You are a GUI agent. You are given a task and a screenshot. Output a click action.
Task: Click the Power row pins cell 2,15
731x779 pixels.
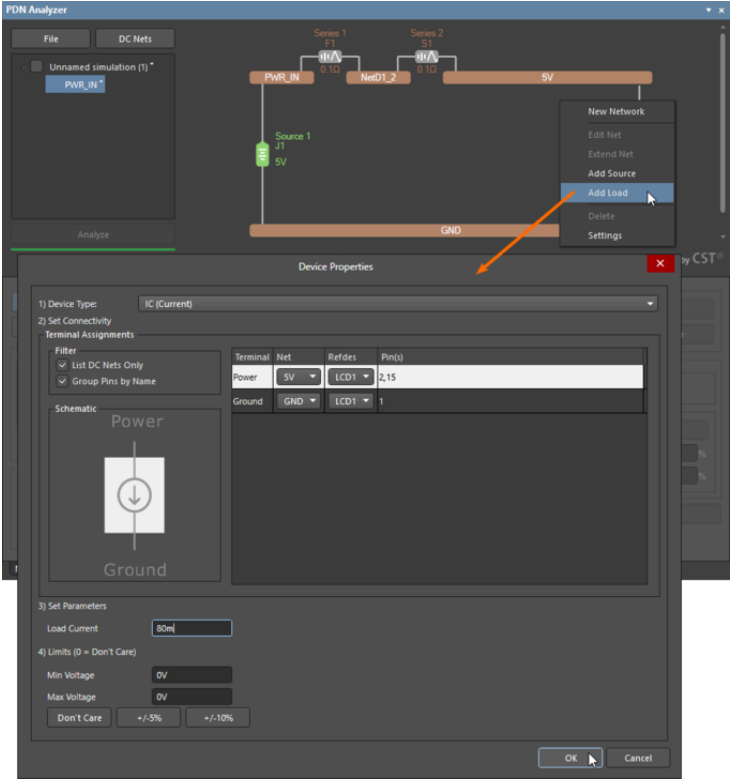click(510, 377)
